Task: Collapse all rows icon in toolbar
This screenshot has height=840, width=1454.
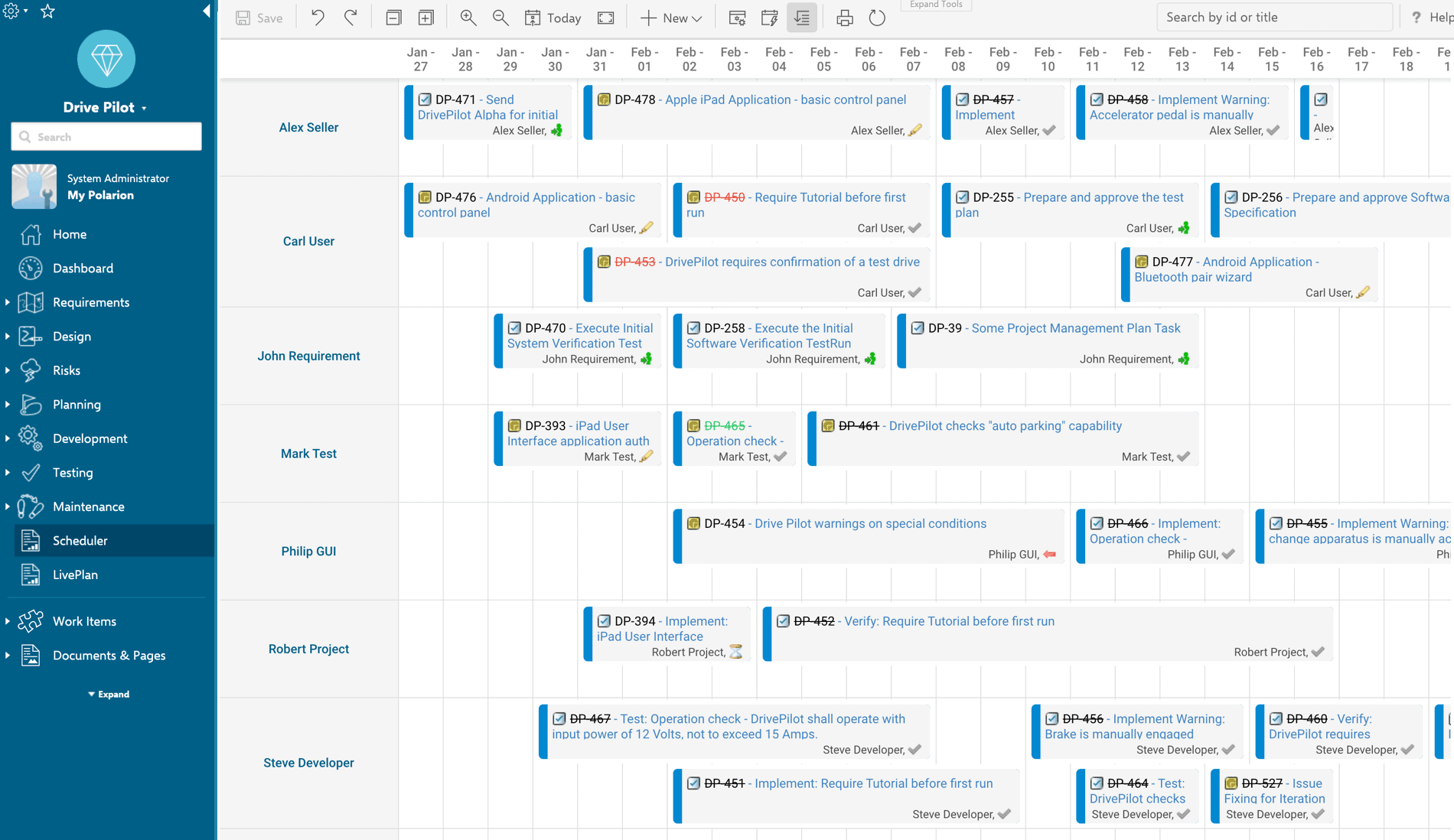Action: pos(393,18)
